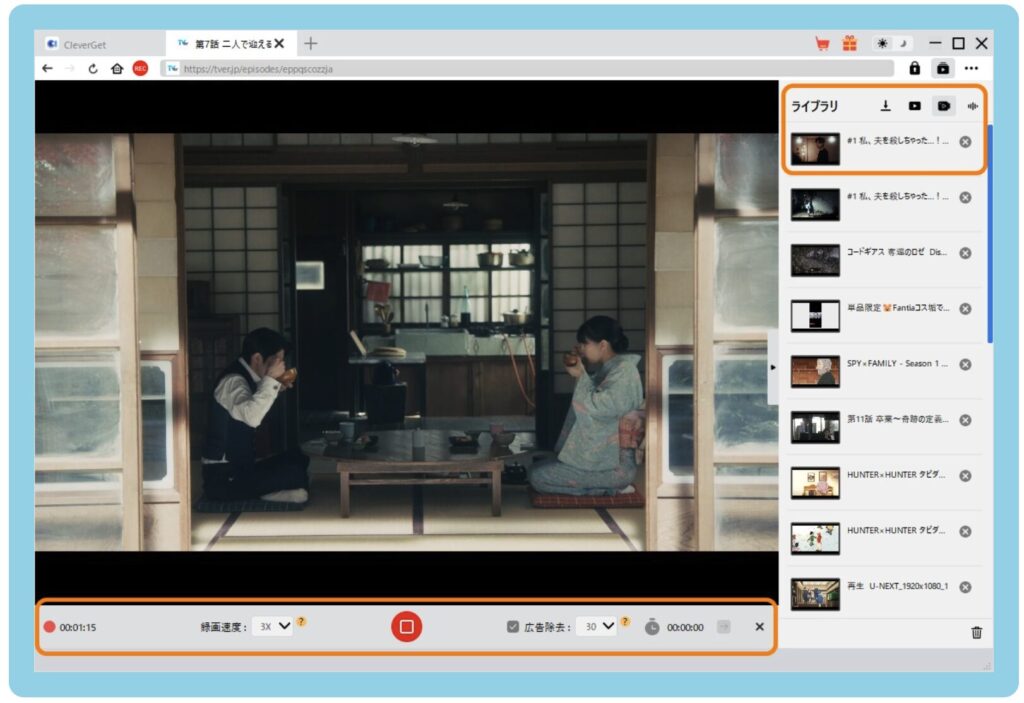1024x703 pixels.
Task: Reload the current page
Action: click(x=93, y=68)
